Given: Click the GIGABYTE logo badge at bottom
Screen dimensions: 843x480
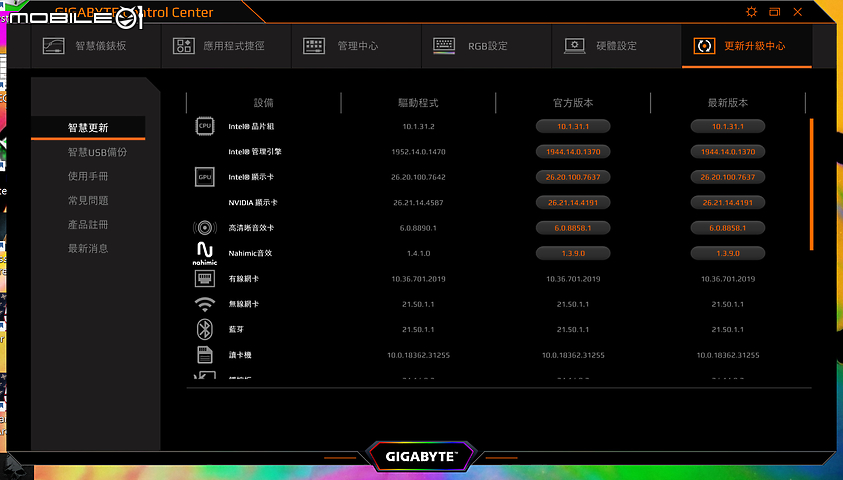Looking at the screenshot, I should 421,456.
